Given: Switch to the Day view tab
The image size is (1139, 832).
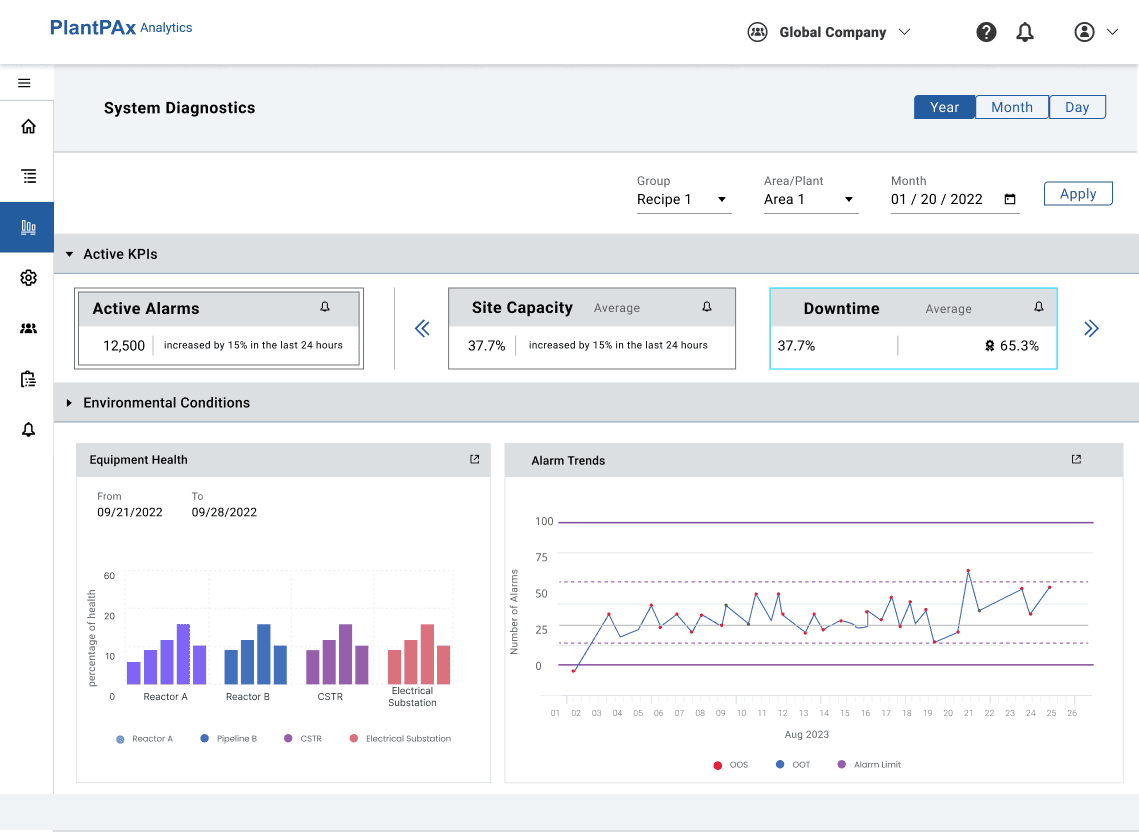Looking at the screenshot, I should [1077, 107].
